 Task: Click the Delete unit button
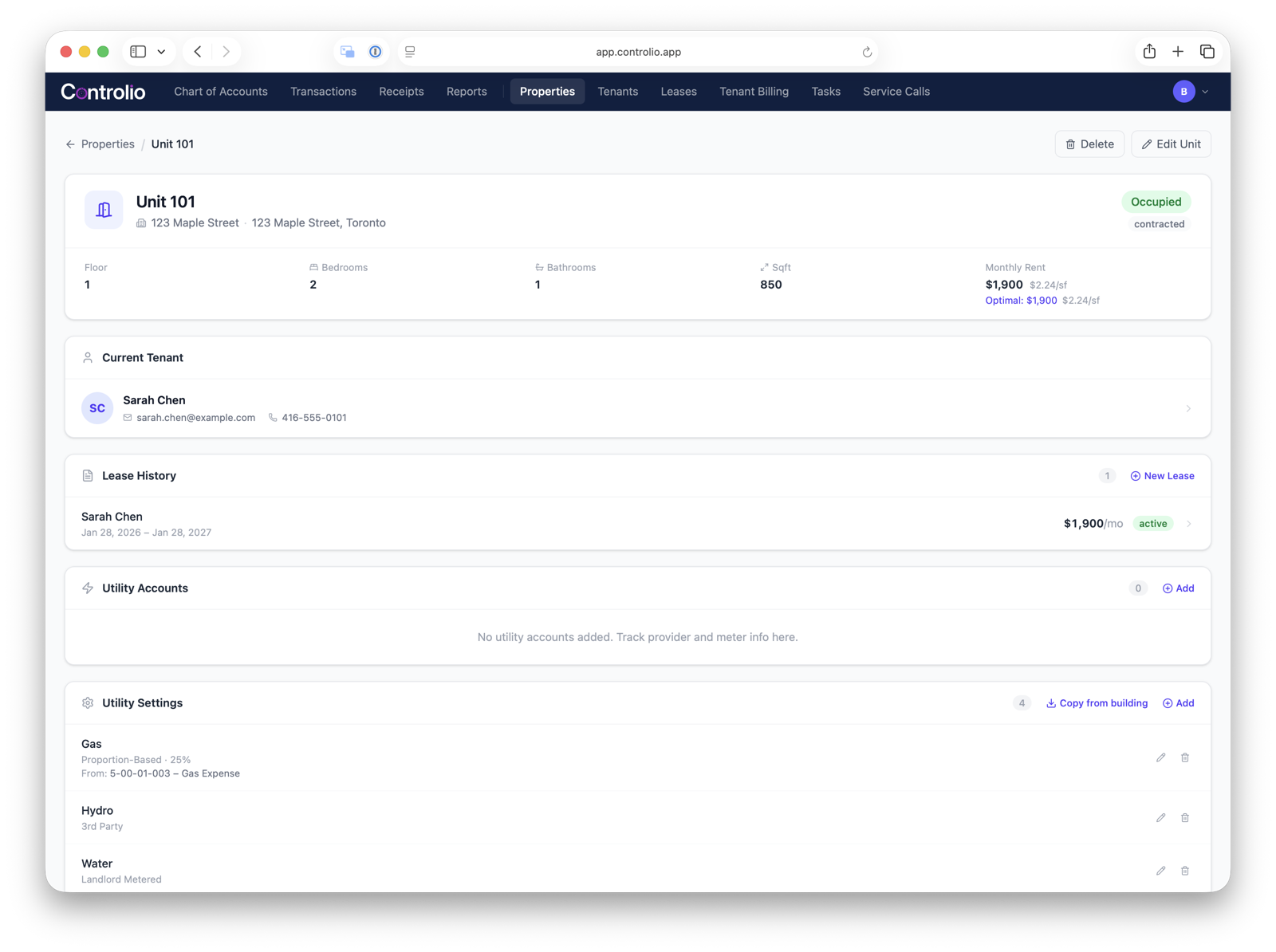[x=1089, y=144]
